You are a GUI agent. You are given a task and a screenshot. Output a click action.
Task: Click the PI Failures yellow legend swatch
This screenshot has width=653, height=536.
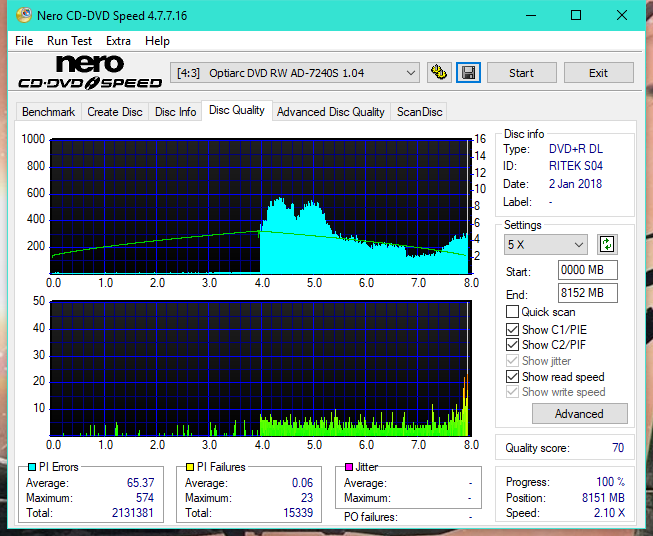coord(190,467)
